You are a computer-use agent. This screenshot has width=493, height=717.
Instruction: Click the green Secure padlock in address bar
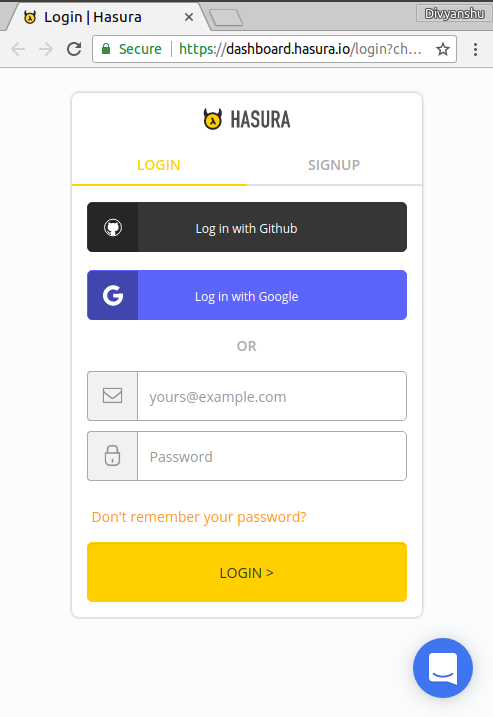tap(106, 49)
